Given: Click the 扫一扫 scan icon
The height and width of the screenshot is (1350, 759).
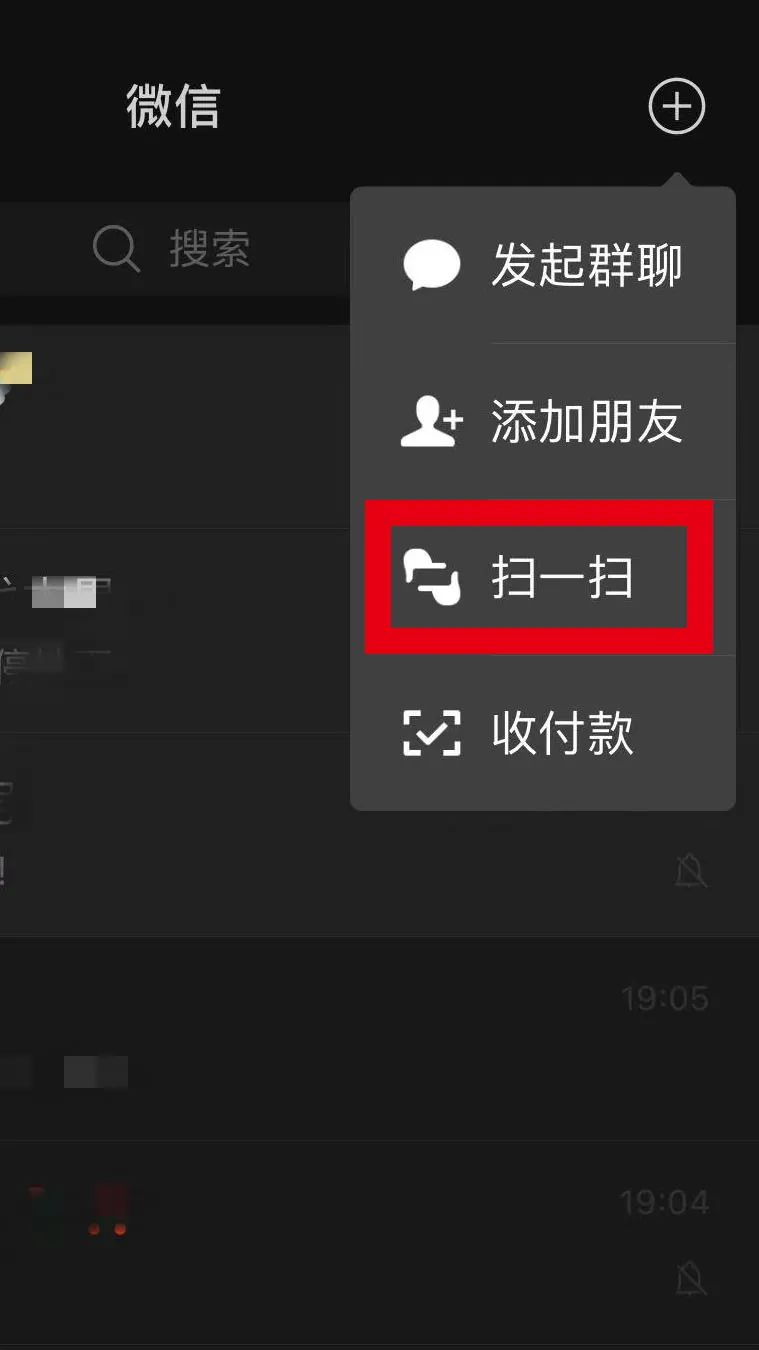Looking at the screenshot, I should coord(431,578).
